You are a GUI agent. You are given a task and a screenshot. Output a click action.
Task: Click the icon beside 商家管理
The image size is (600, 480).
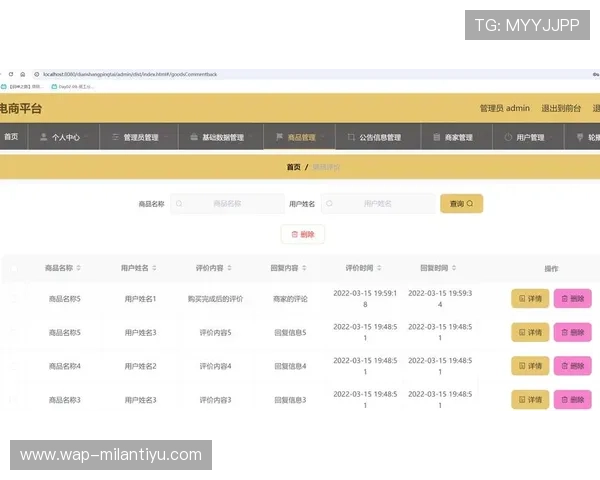pos(437,137)
